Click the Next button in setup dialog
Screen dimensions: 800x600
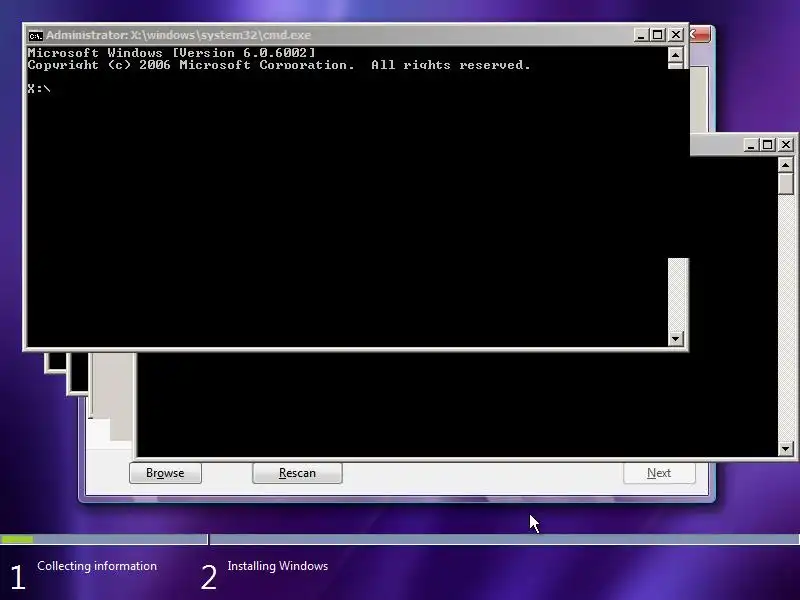pyautogui.click(x=659, y=473)
